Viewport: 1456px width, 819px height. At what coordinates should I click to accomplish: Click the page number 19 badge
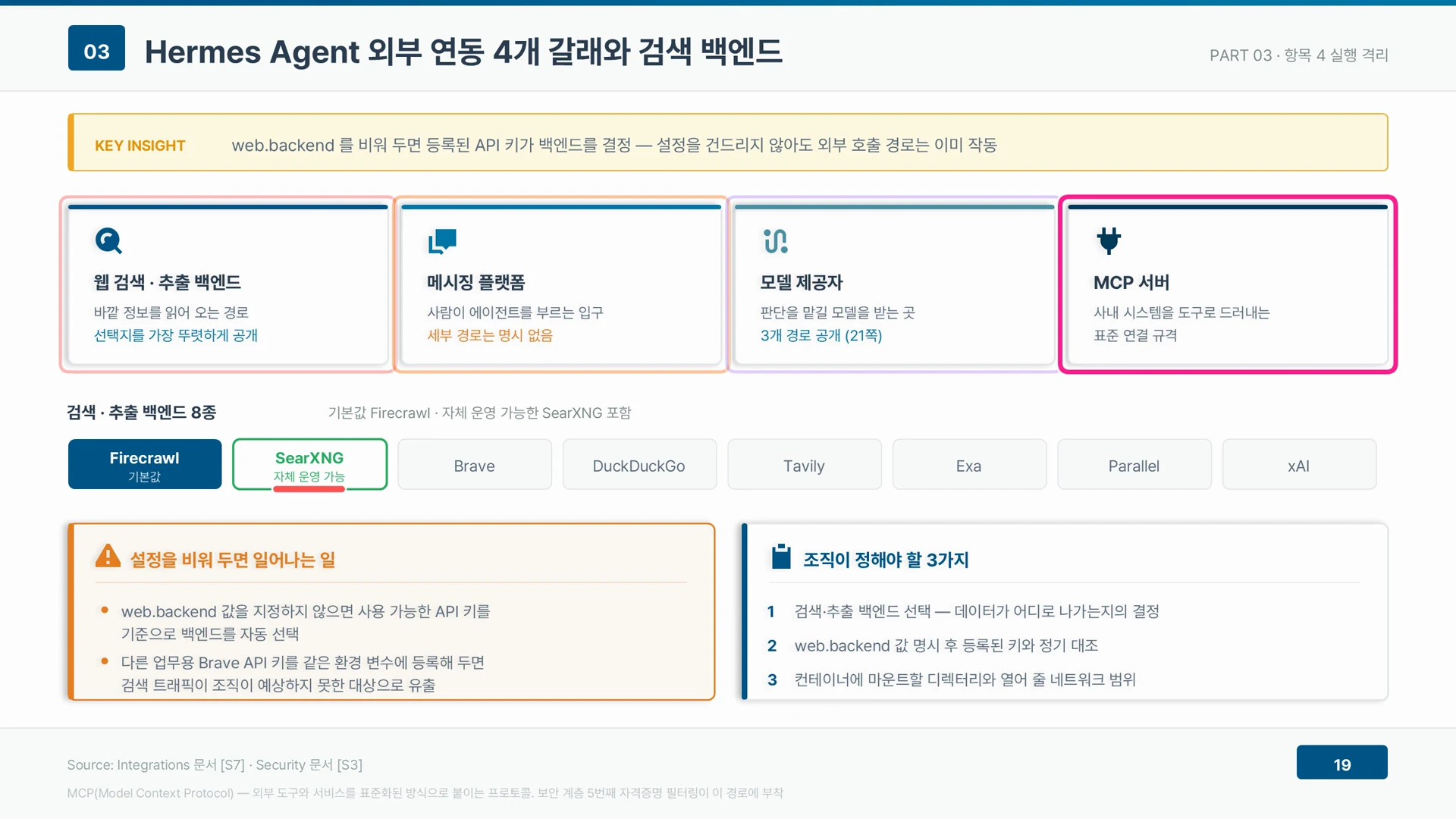point(1341,762)
